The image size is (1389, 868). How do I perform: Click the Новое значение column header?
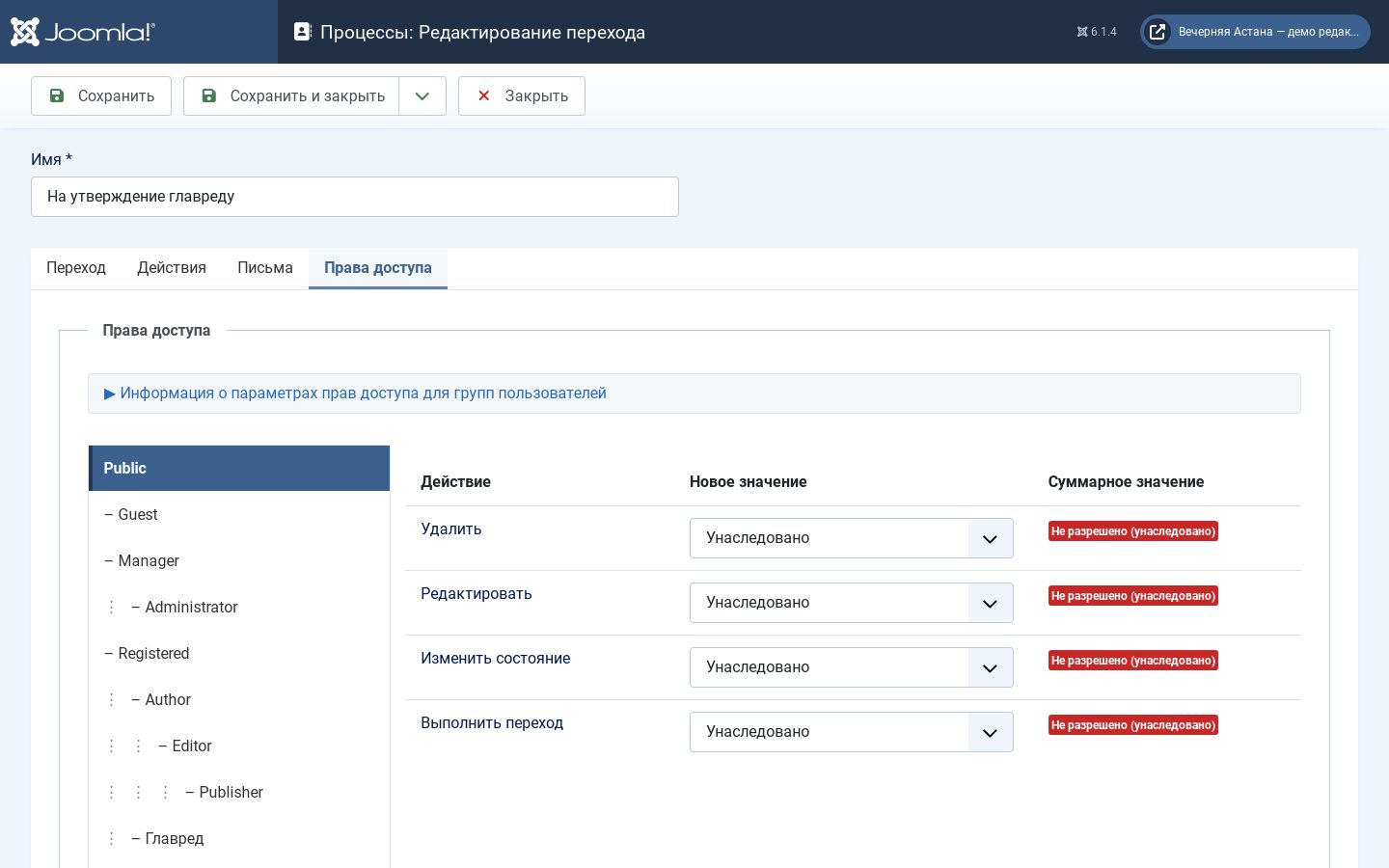tap(749, 482)
